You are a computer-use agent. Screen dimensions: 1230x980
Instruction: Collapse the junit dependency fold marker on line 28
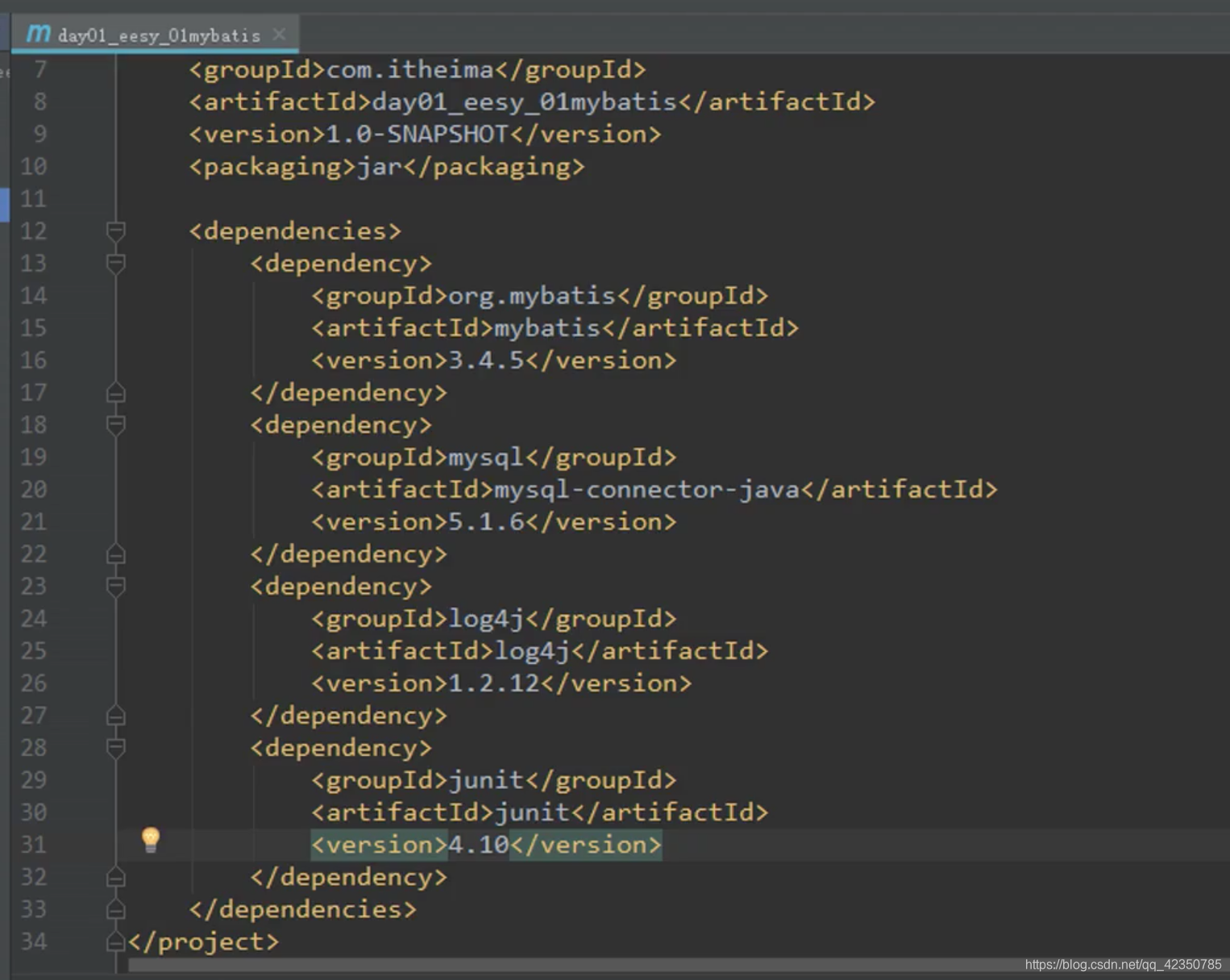coord(116,748)
